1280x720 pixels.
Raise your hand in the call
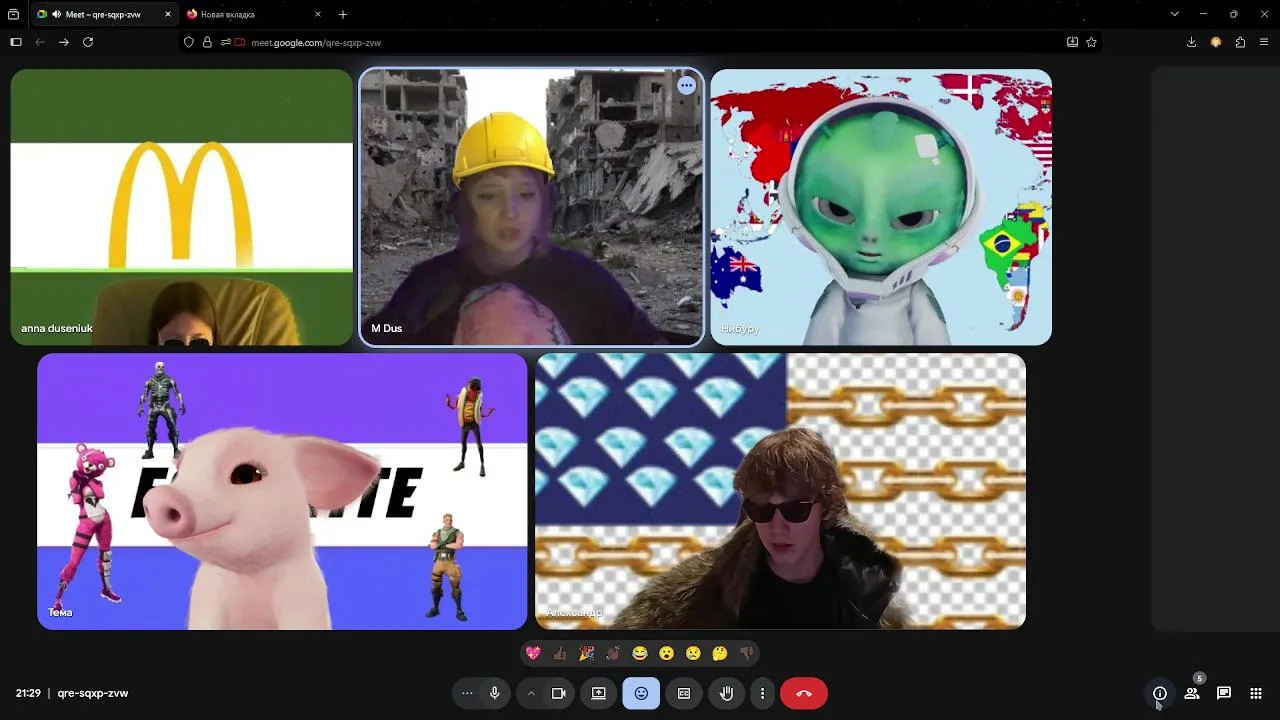point(727,693)
